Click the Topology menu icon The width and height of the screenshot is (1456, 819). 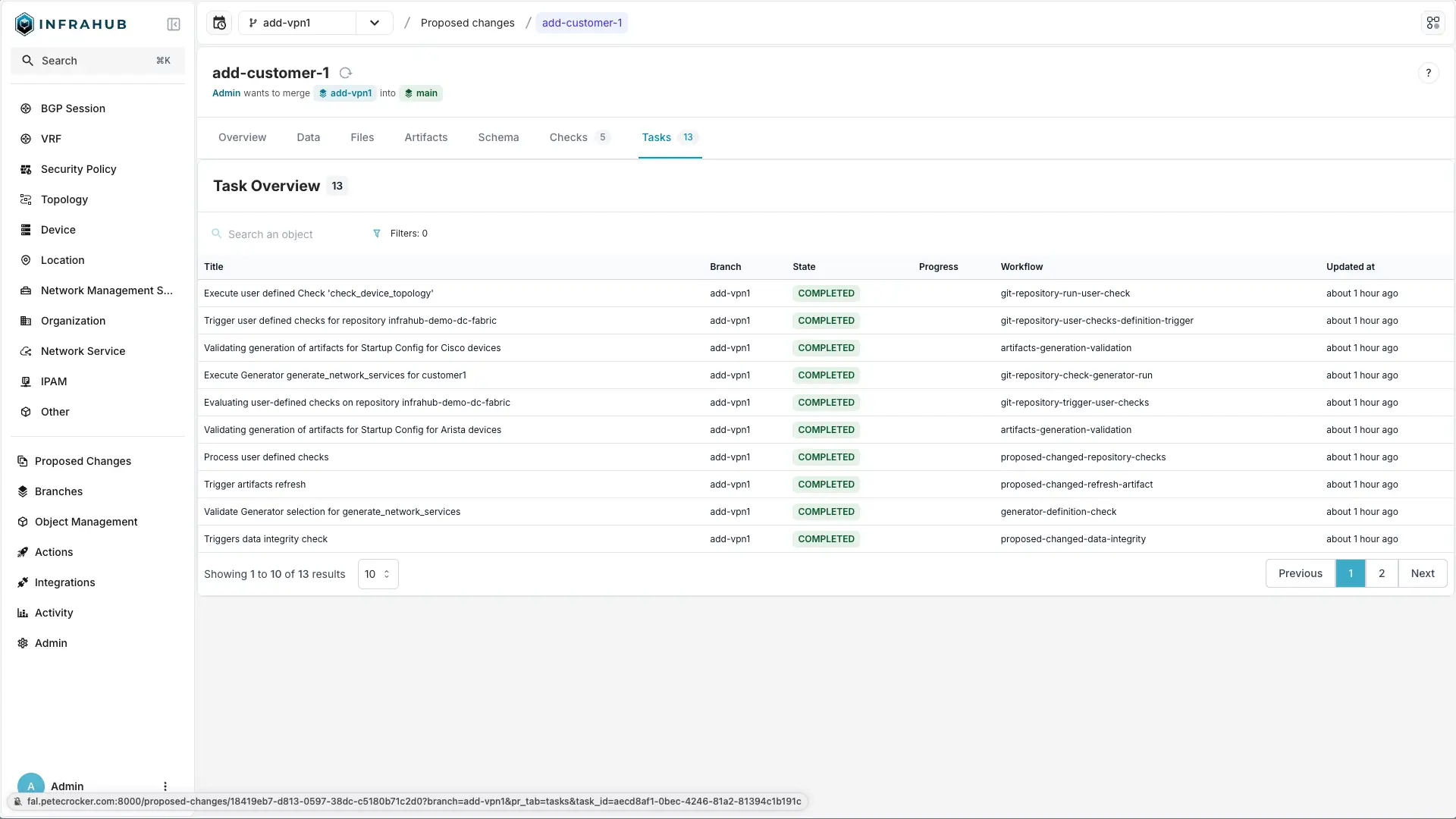click(26, 199)
